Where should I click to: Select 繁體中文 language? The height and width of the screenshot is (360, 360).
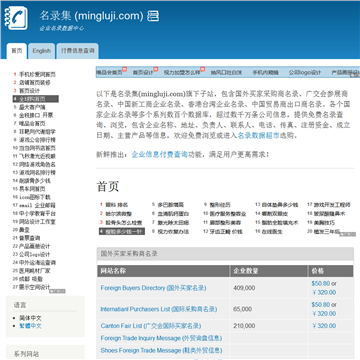point(30,326)
